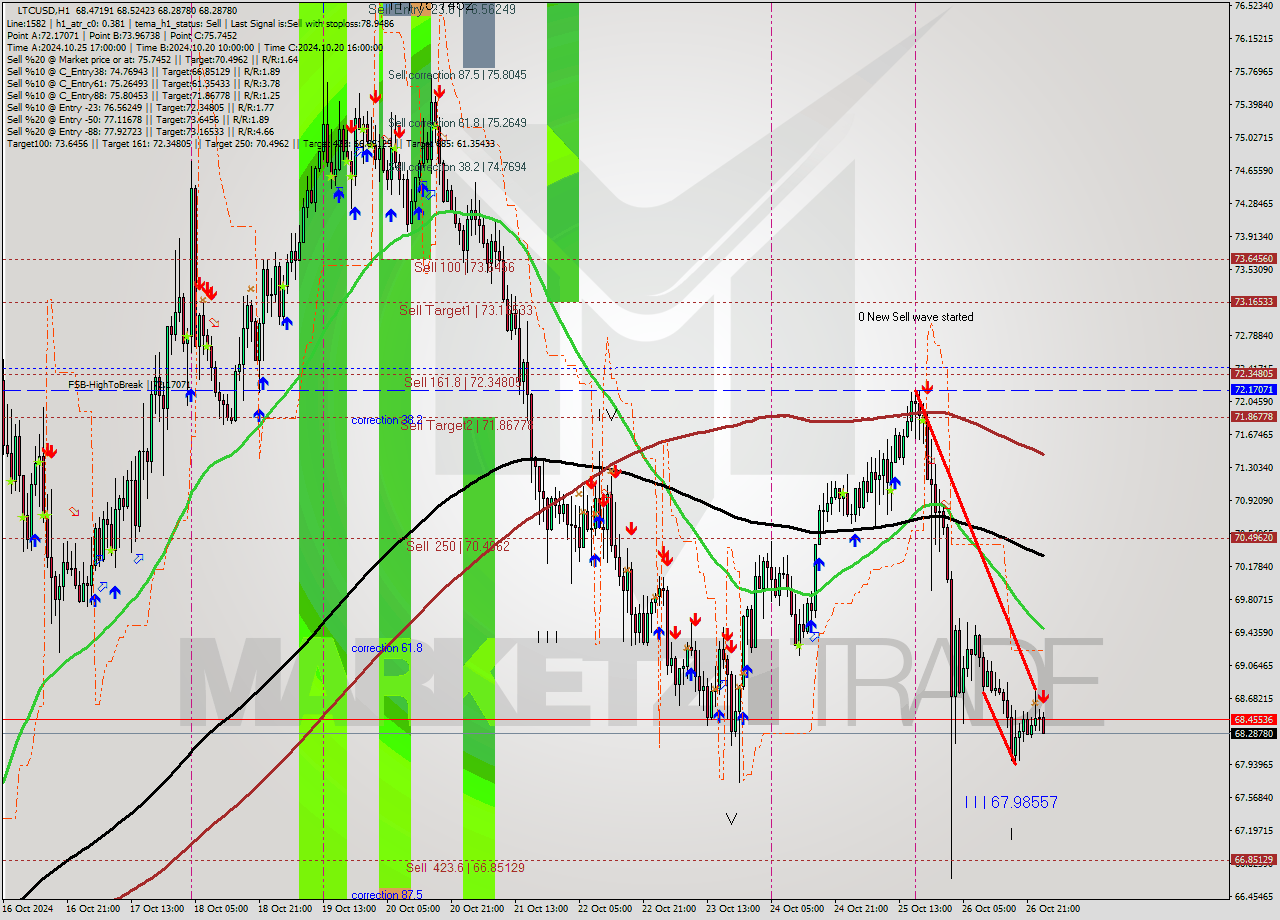Click 'Sell correction 87.5 | 75.8045' label
The height and width of the screenshot is (920, 1280).
coord(457,75)
